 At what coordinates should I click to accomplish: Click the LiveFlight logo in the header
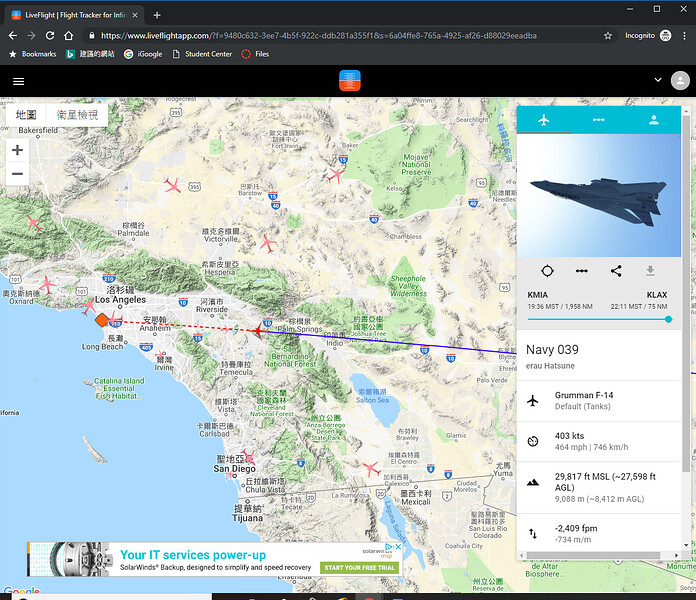click(x=349, y=81)
